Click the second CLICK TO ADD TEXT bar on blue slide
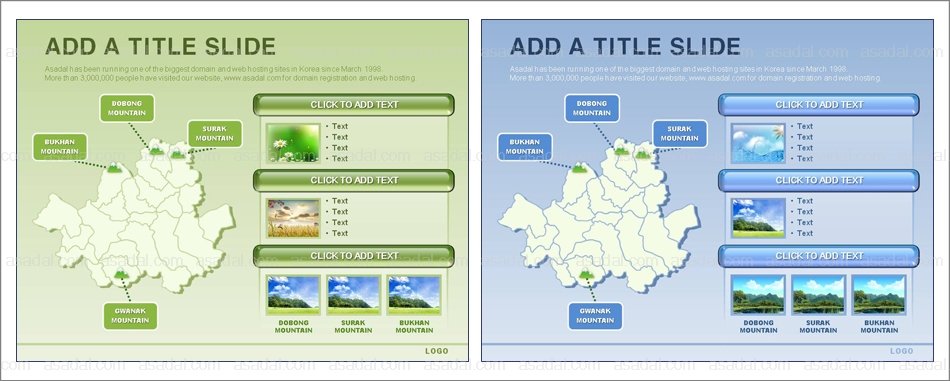The image size is (950, 381). click(x=819, y=181)
